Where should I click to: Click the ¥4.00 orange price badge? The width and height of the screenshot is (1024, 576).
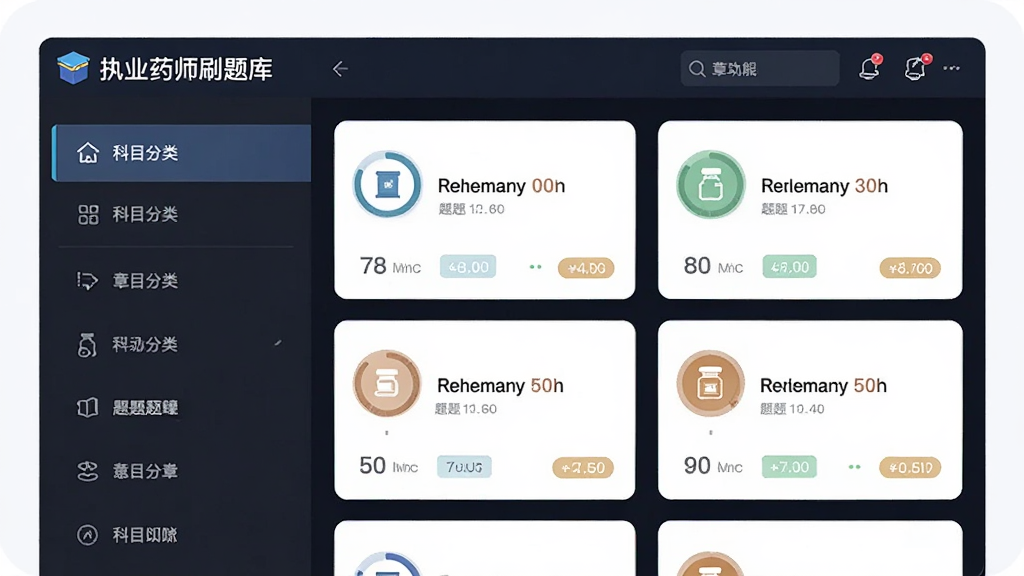point(586,268)
